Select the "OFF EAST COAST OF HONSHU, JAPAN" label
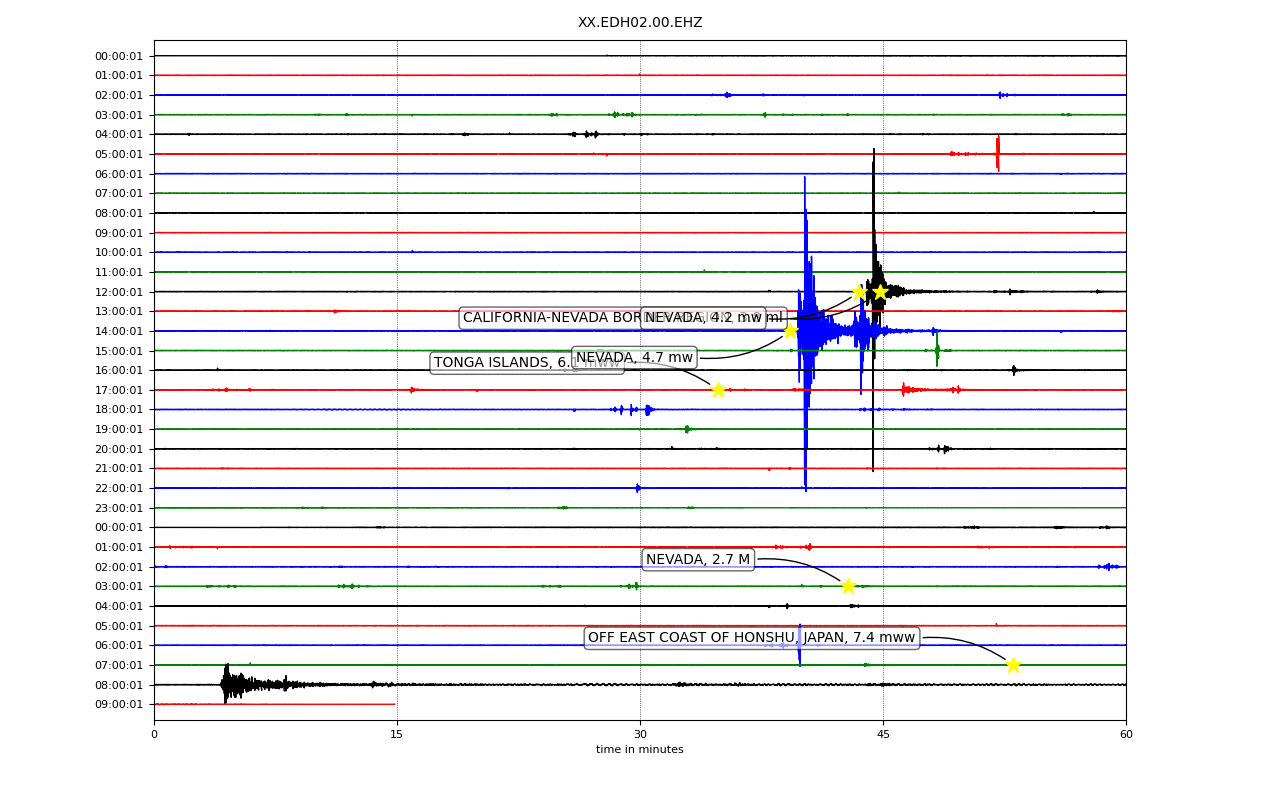The height and width of the screenshot is (800, 1280). click(751, 638)
